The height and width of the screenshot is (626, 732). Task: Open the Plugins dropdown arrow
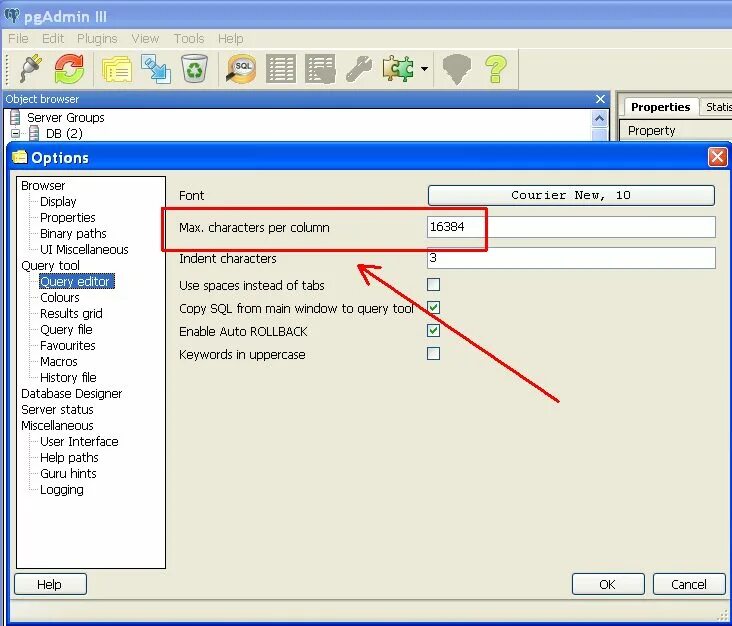424,69
